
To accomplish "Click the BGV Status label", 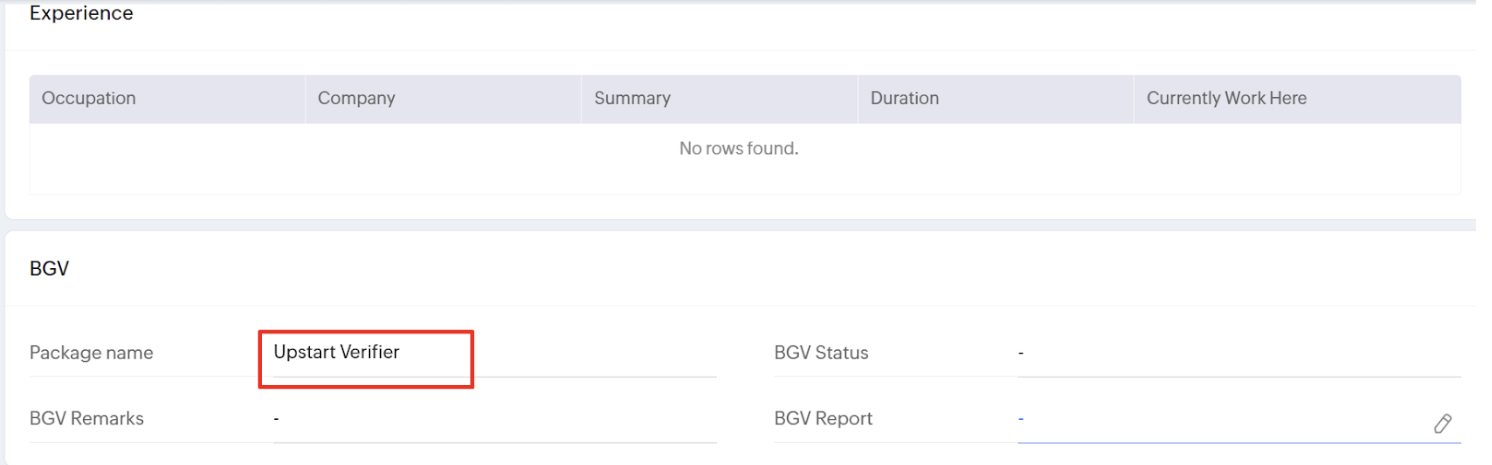I will 821,353.
